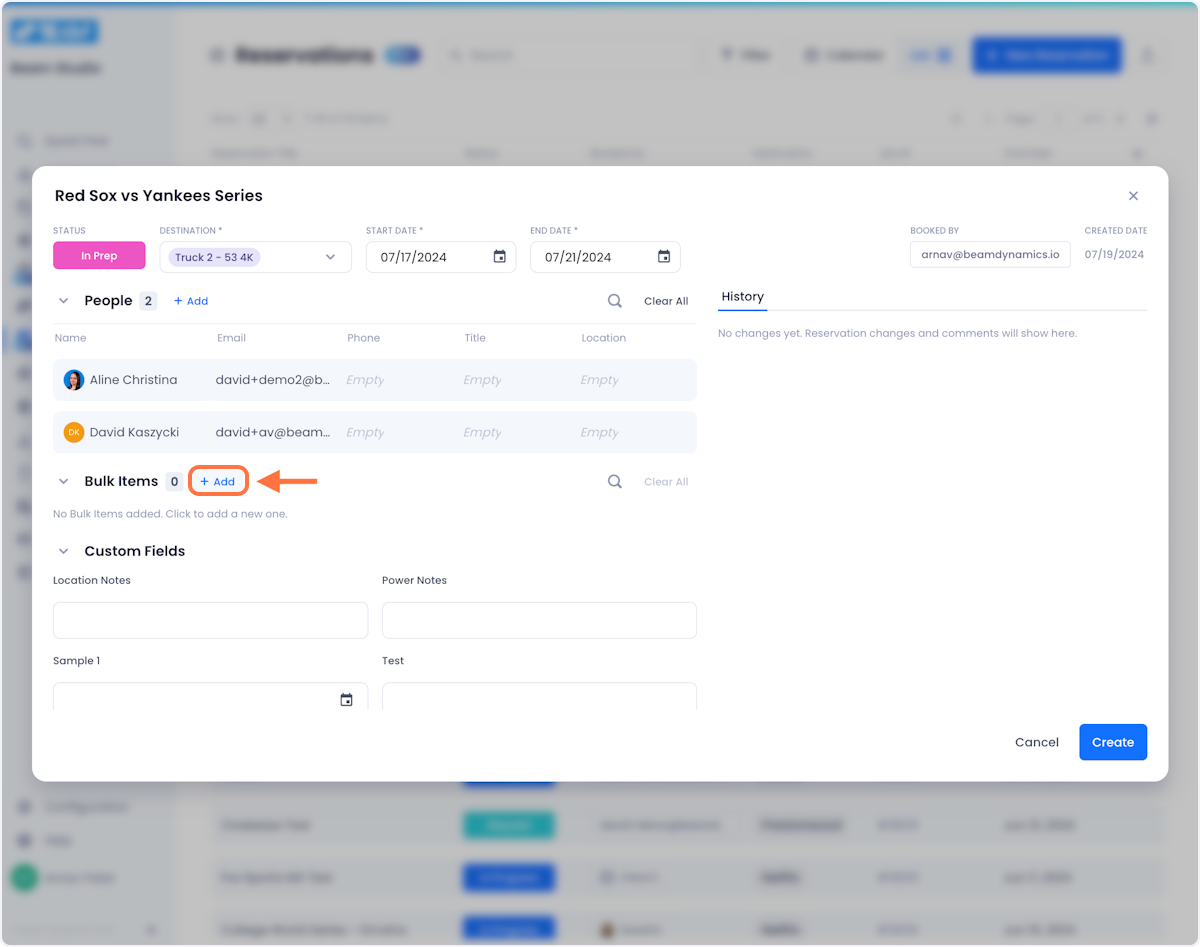
Task: Click the Power Notes input field
Action: (x=539, y=620)
